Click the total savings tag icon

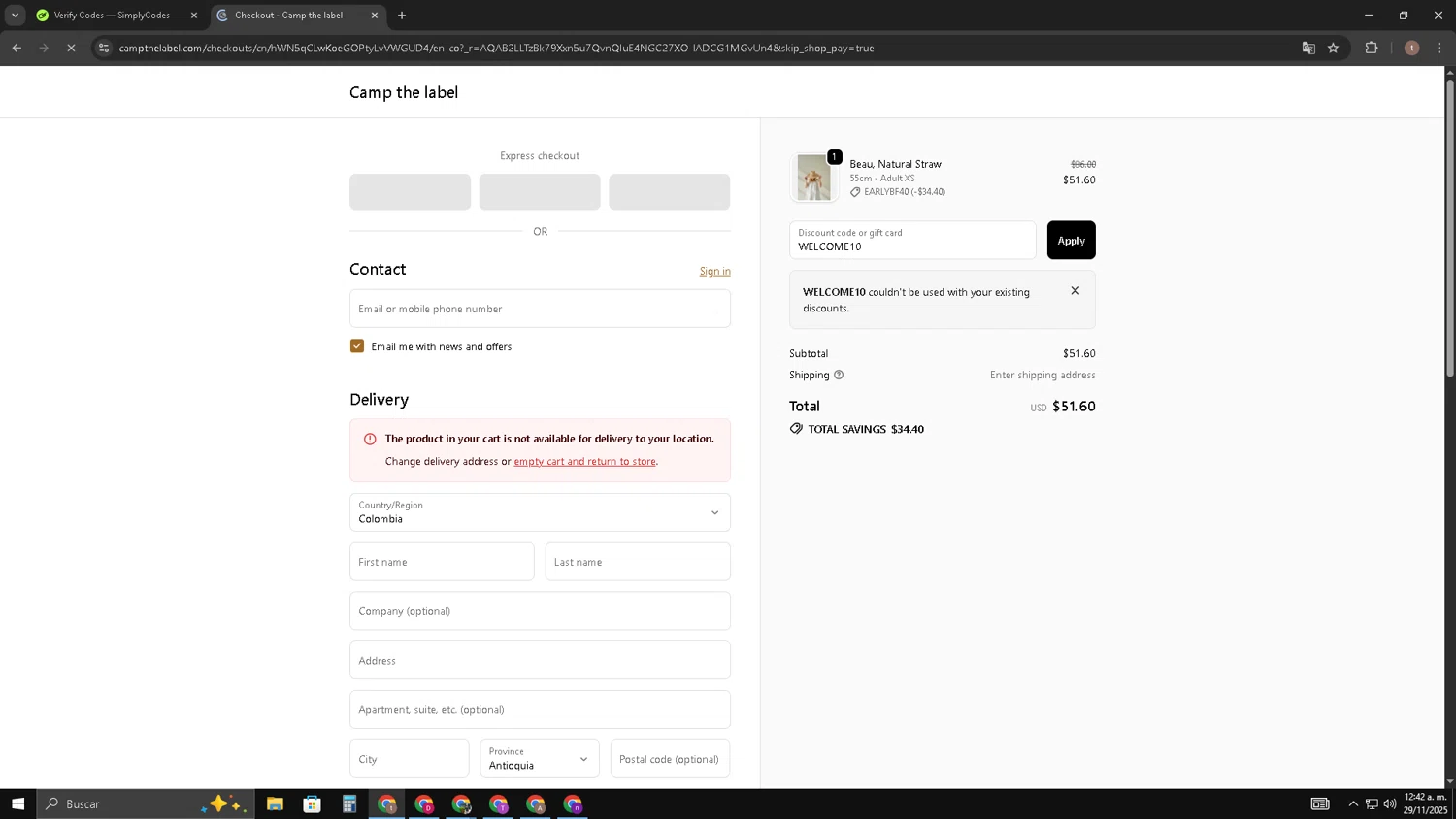[796, 429]
